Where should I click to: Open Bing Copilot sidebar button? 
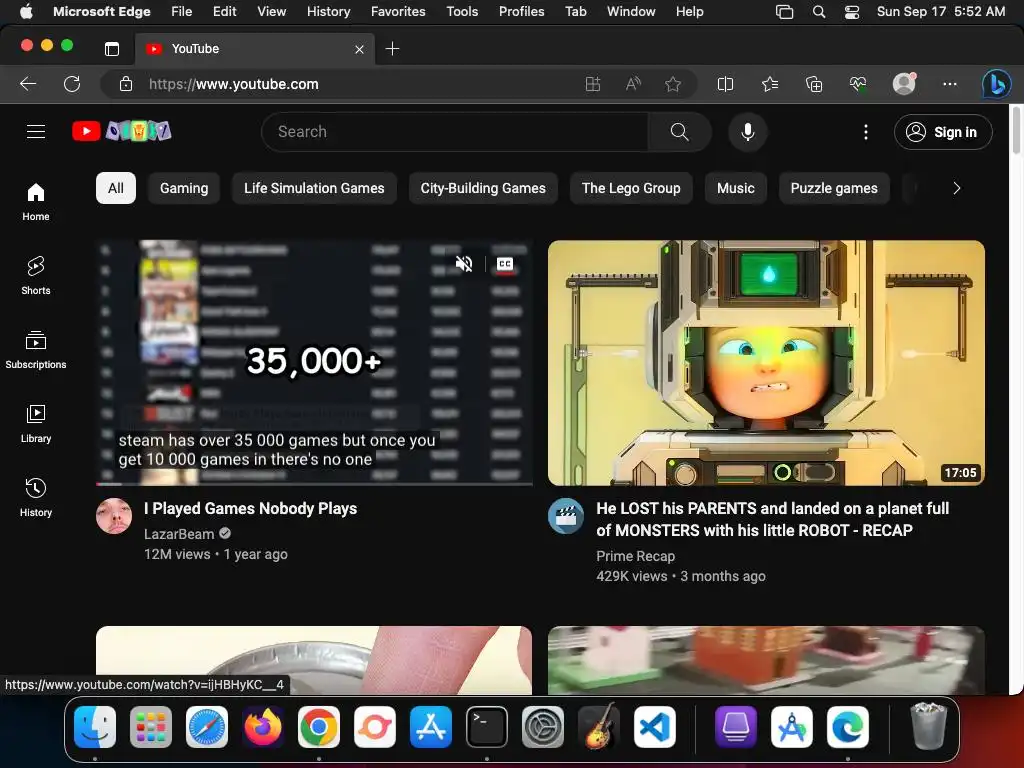pos(997,84)
